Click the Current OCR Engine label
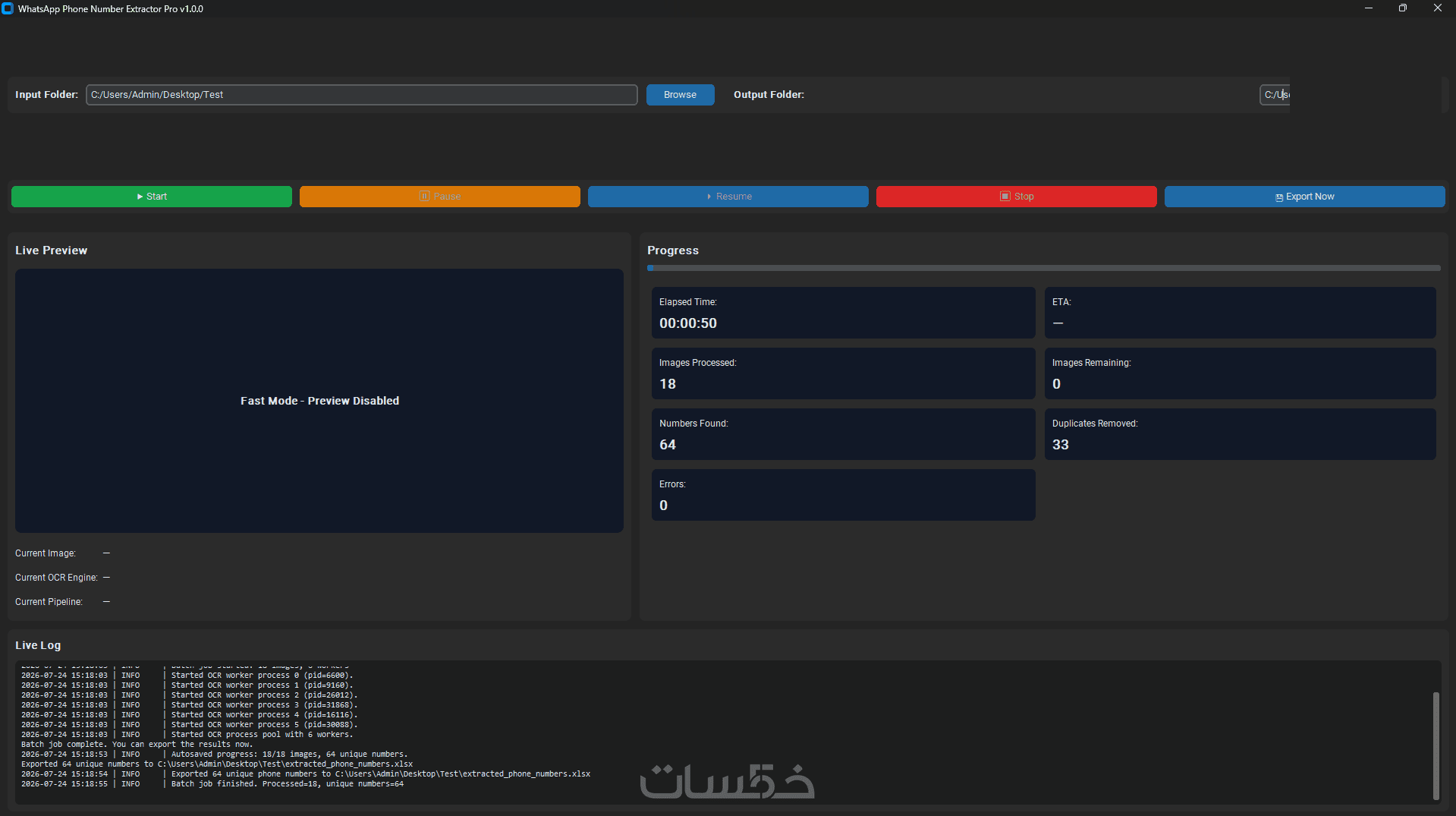Viewport: 1456px width, 816px height. tap(56, 578)
